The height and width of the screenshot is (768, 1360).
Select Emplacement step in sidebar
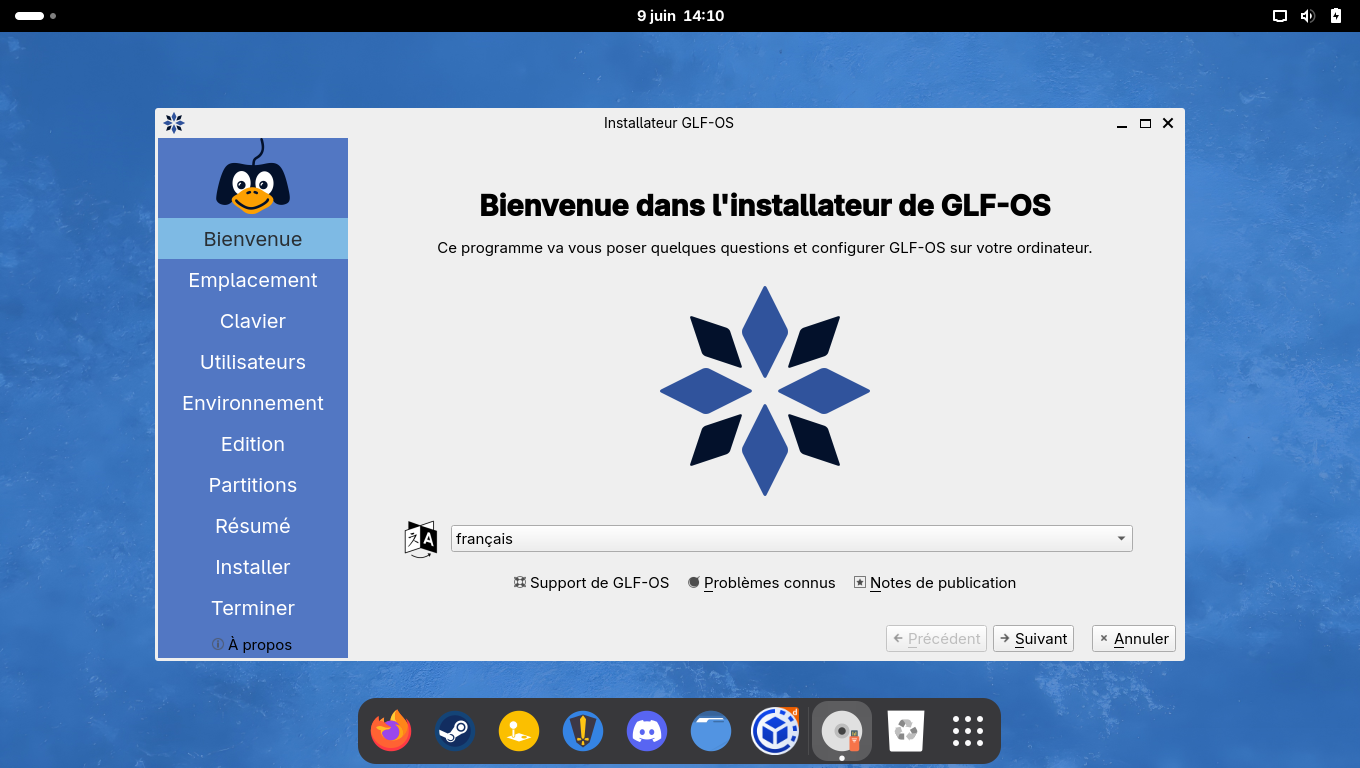(x=253, y=280)
